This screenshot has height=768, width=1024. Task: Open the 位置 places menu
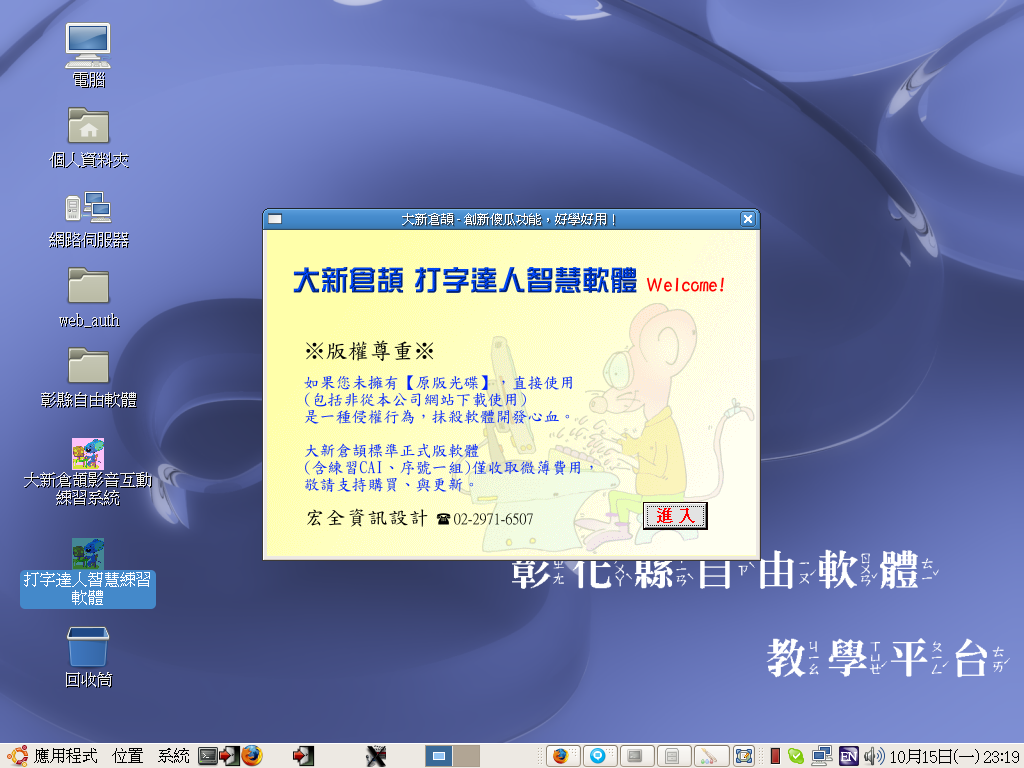click(128, 756)
